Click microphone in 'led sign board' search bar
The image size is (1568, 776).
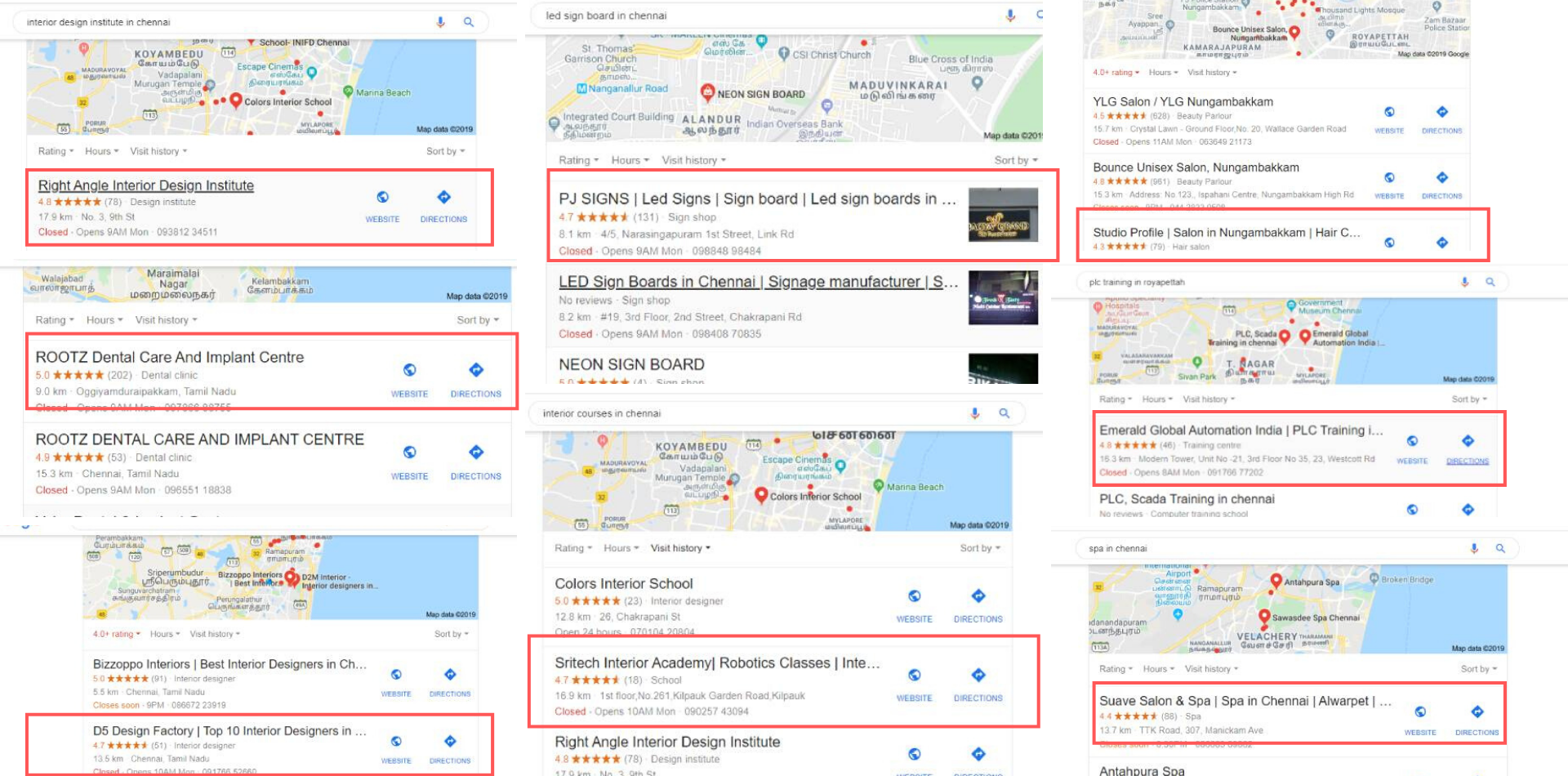pos(1010,16)
